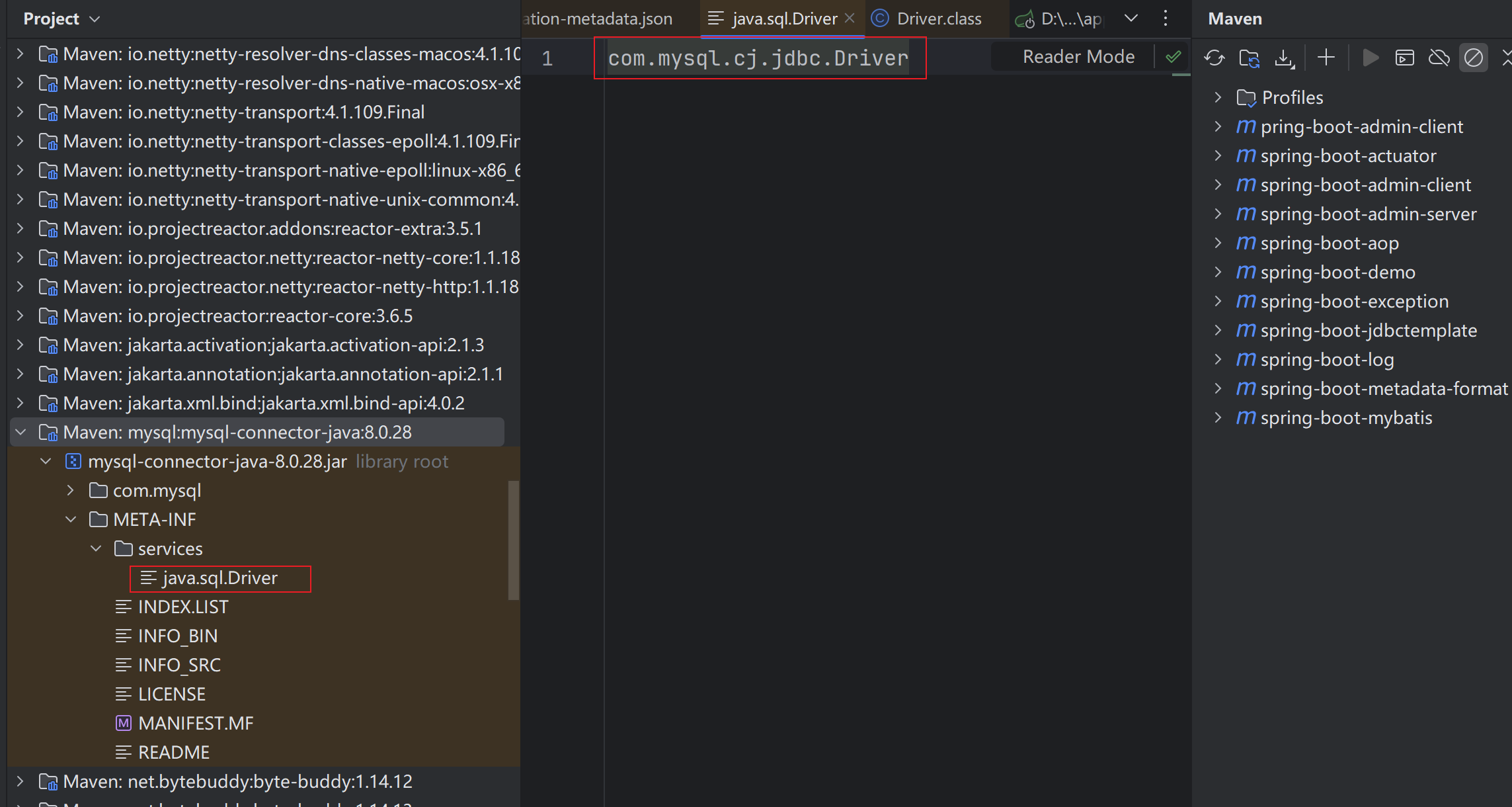Viewport: 1512px width, 807px height.
Task: Collapse the META-INF folder
Action: [71, 520]
